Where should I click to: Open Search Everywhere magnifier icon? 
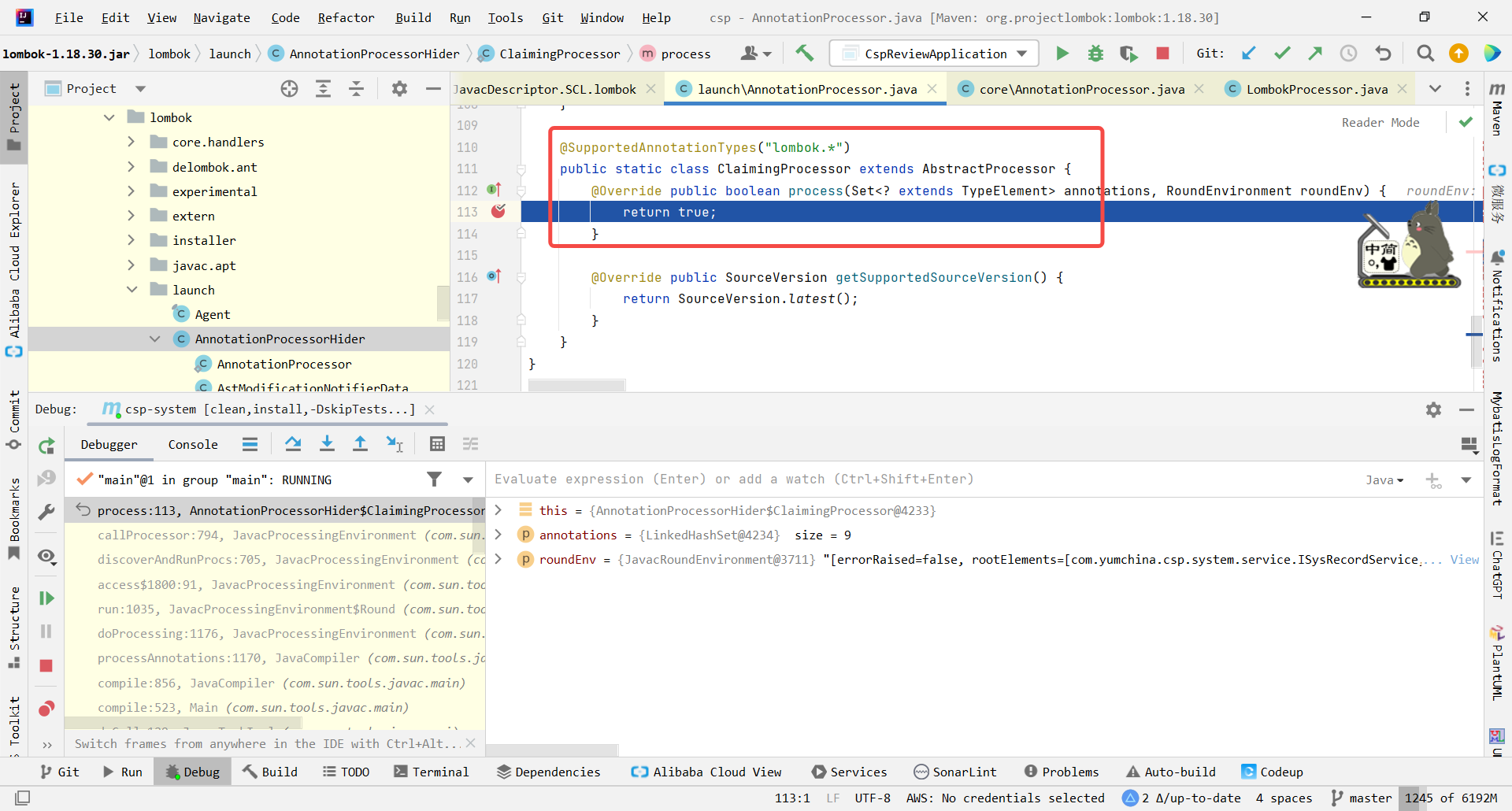coord(1425,53)
